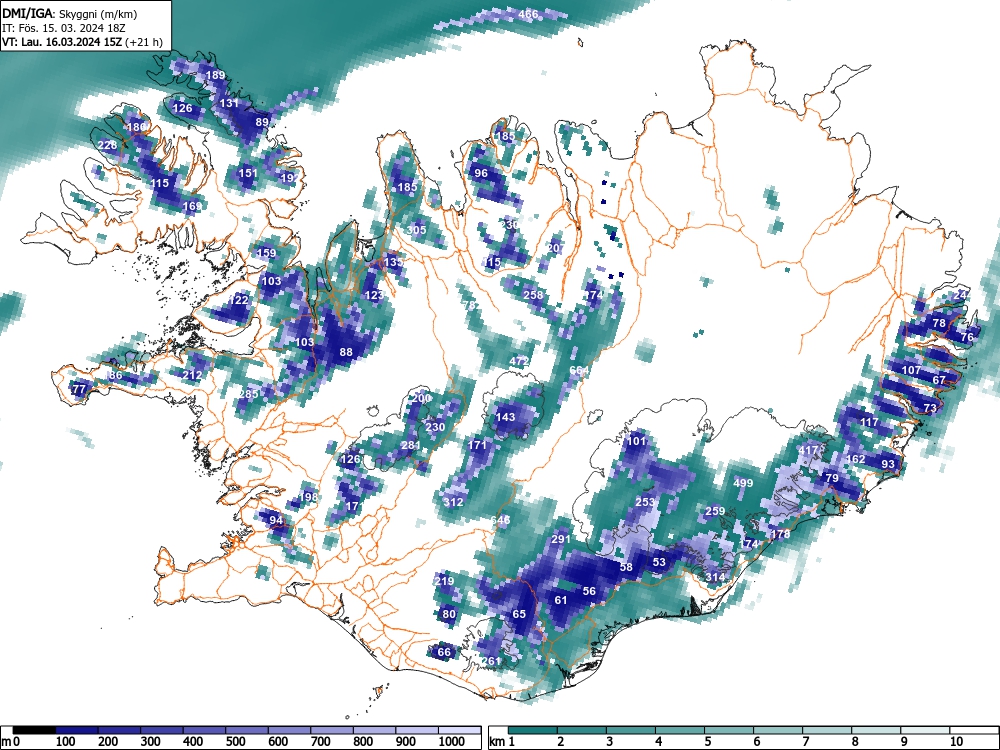Viewport: 1000px width, 750px height.
Task: Pick the dark navy swatch between 100 and 200
Action: (x=77, y=730)
